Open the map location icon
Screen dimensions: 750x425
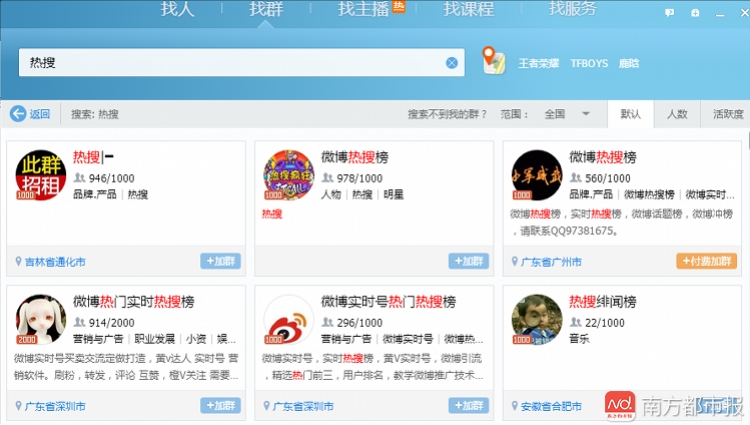pyautogui.click(x=494, y=60)
